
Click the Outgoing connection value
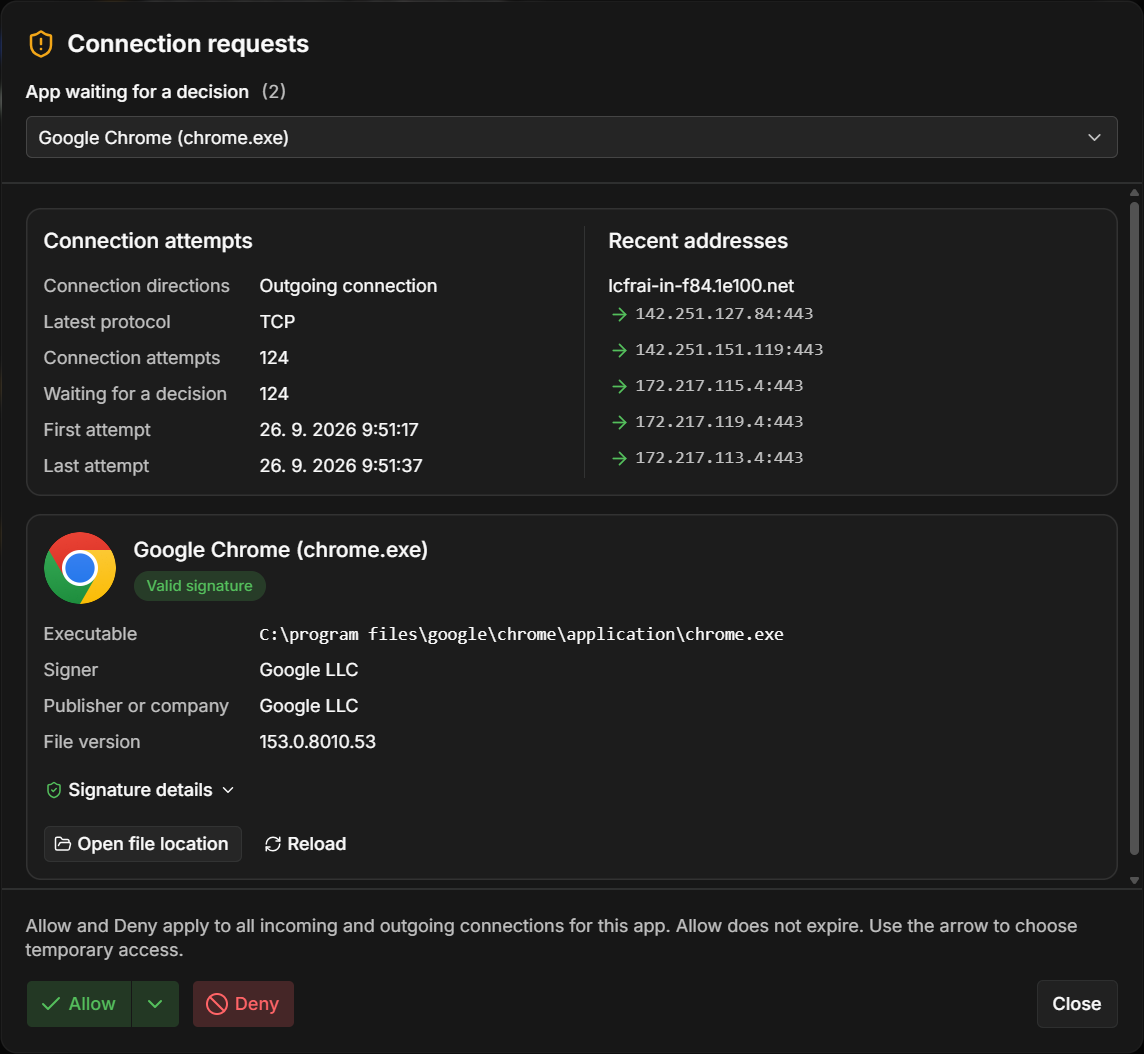pos(348,285)
